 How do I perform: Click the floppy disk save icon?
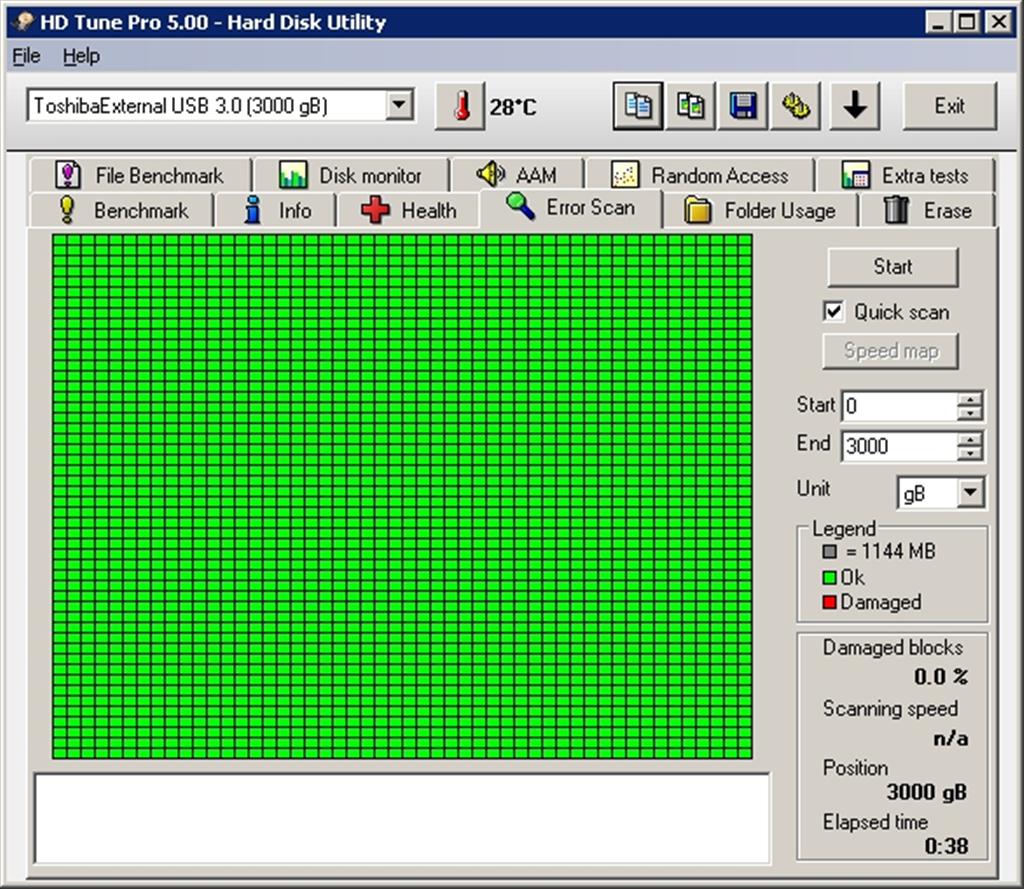(x=743, y=106)
